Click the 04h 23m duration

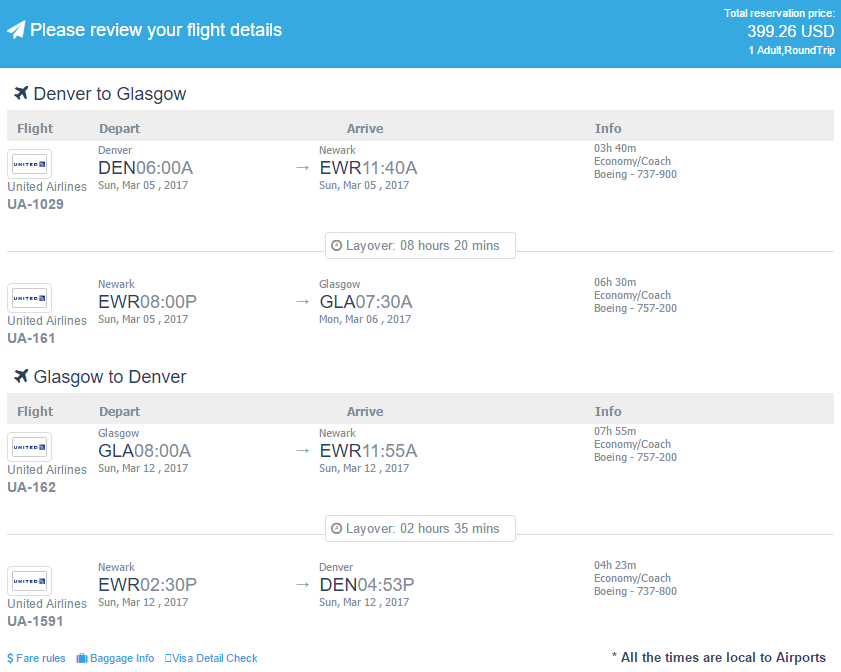[615, 565]
